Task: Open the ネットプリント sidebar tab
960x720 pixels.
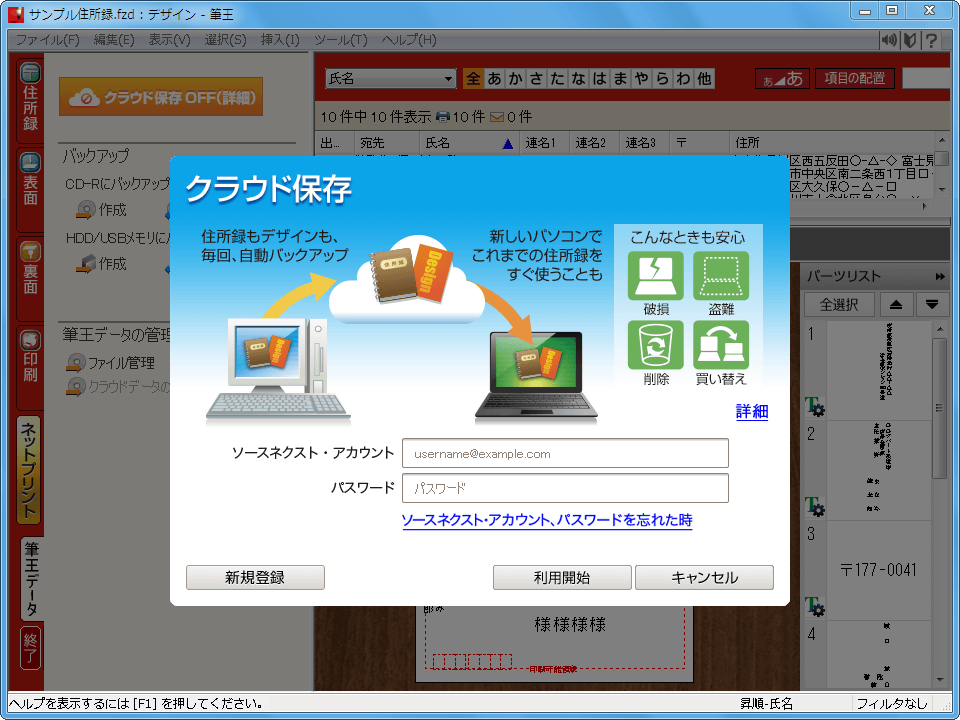Action: coord(29,470)
